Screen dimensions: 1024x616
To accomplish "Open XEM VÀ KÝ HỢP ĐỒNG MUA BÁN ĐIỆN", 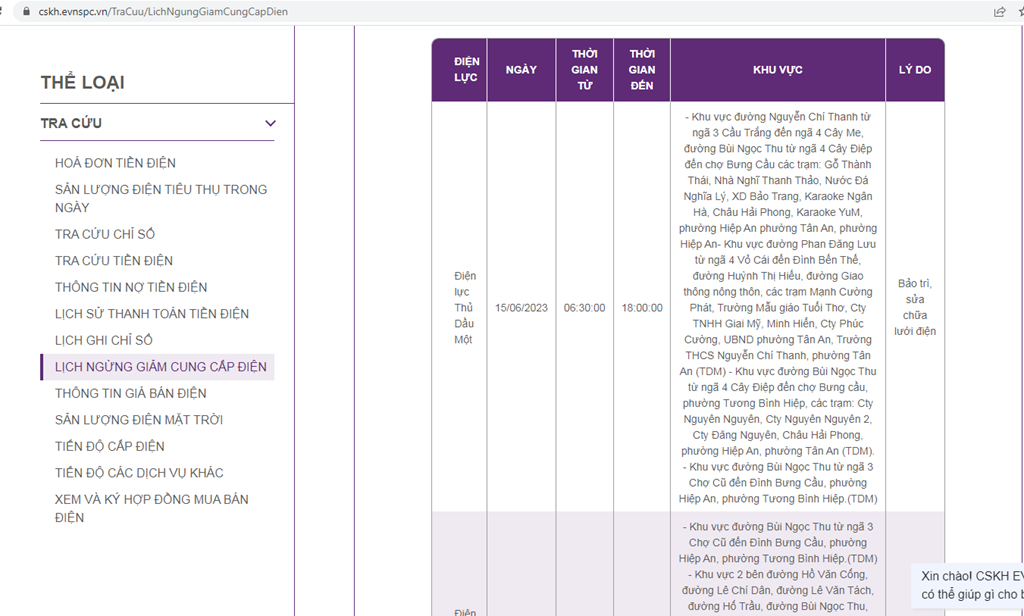I will point(152,508).
